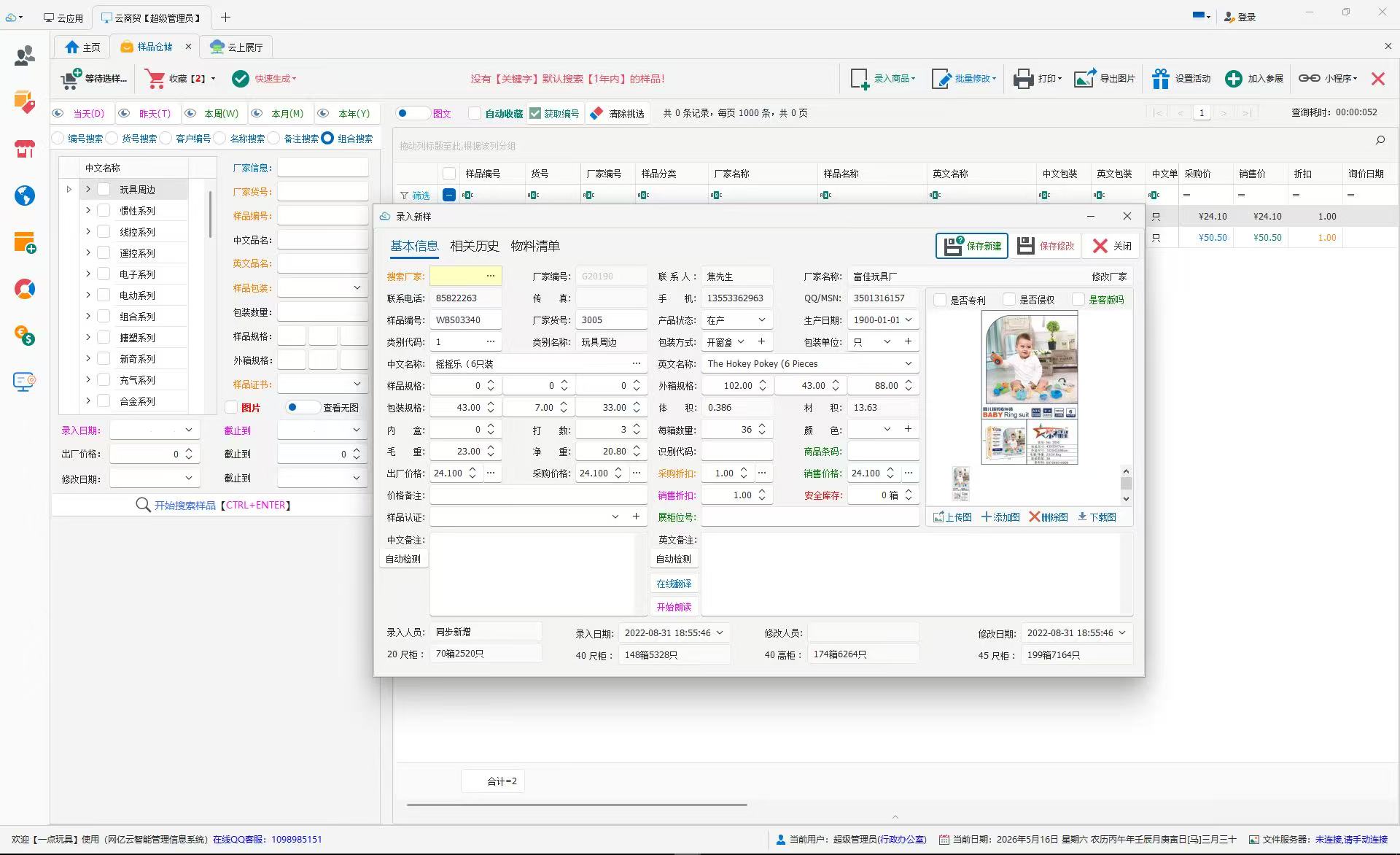Check the 是否专利 checkbox

click(x=940, y=300)
